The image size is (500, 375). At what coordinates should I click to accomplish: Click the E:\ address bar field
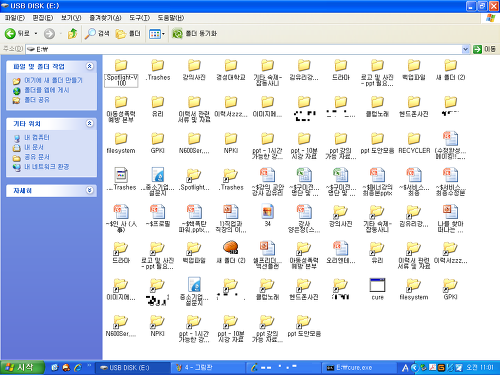point(244,49)
